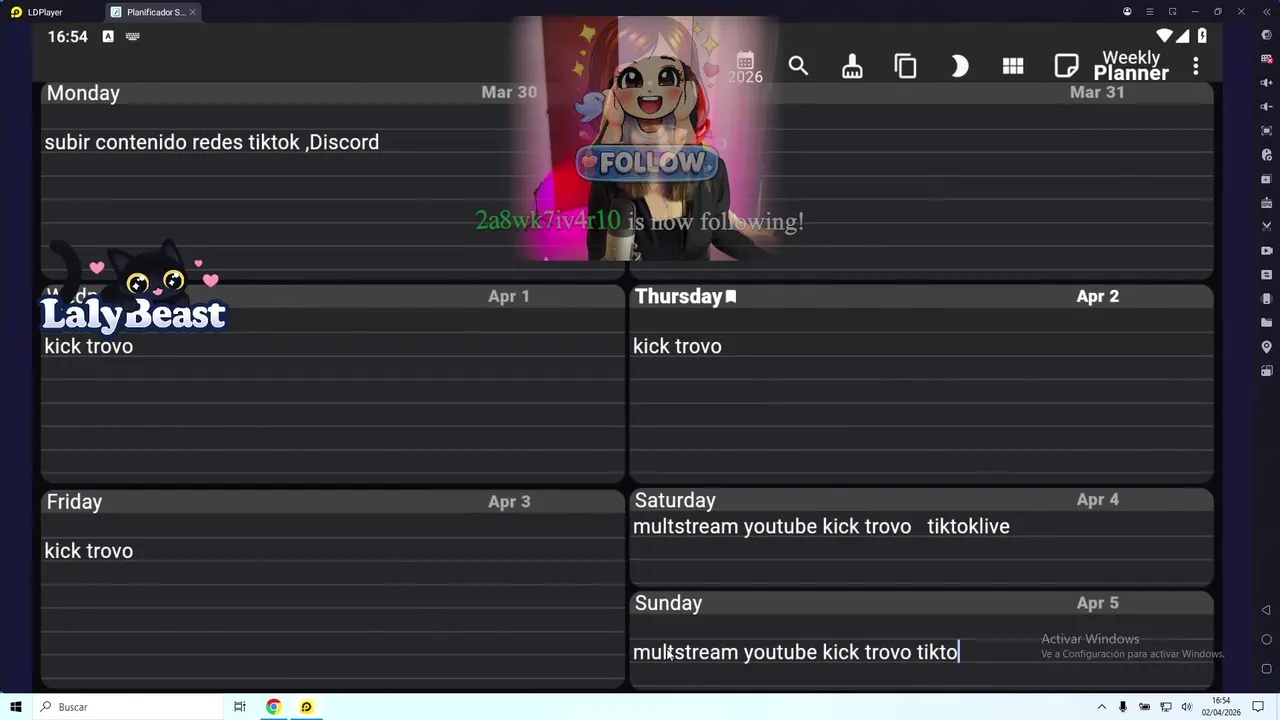
Task: Click the Thursday day header
Action: (x=678, y=296)
